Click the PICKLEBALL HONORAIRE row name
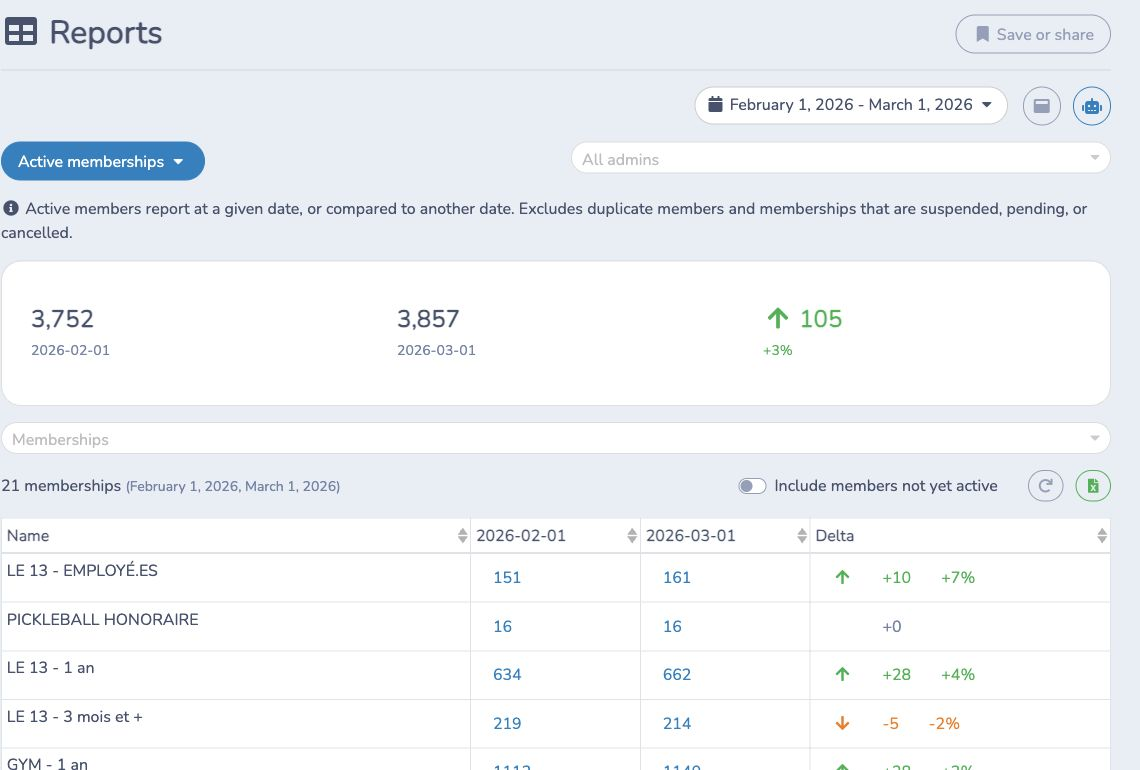The height and width of the screenshot is (770, 1140). [103, 619]
